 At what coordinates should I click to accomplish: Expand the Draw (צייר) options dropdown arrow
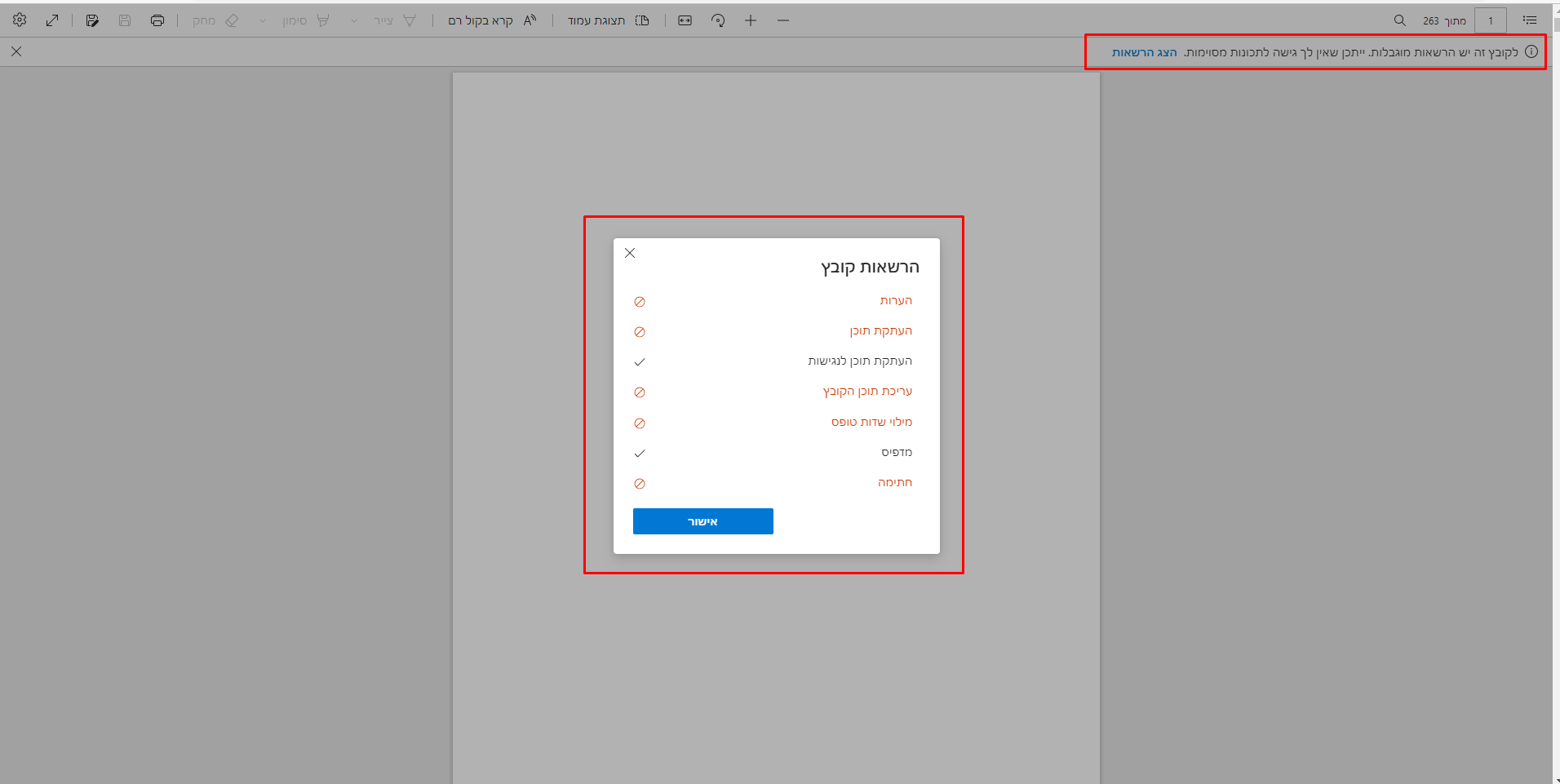coord(353,21)
